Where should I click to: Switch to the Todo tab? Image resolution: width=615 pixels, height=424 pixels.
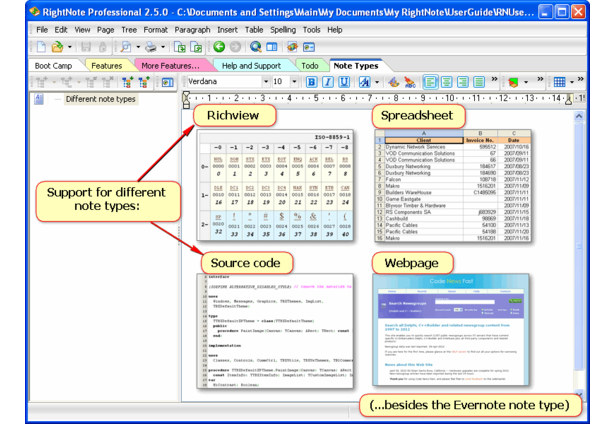click(309, 66)
